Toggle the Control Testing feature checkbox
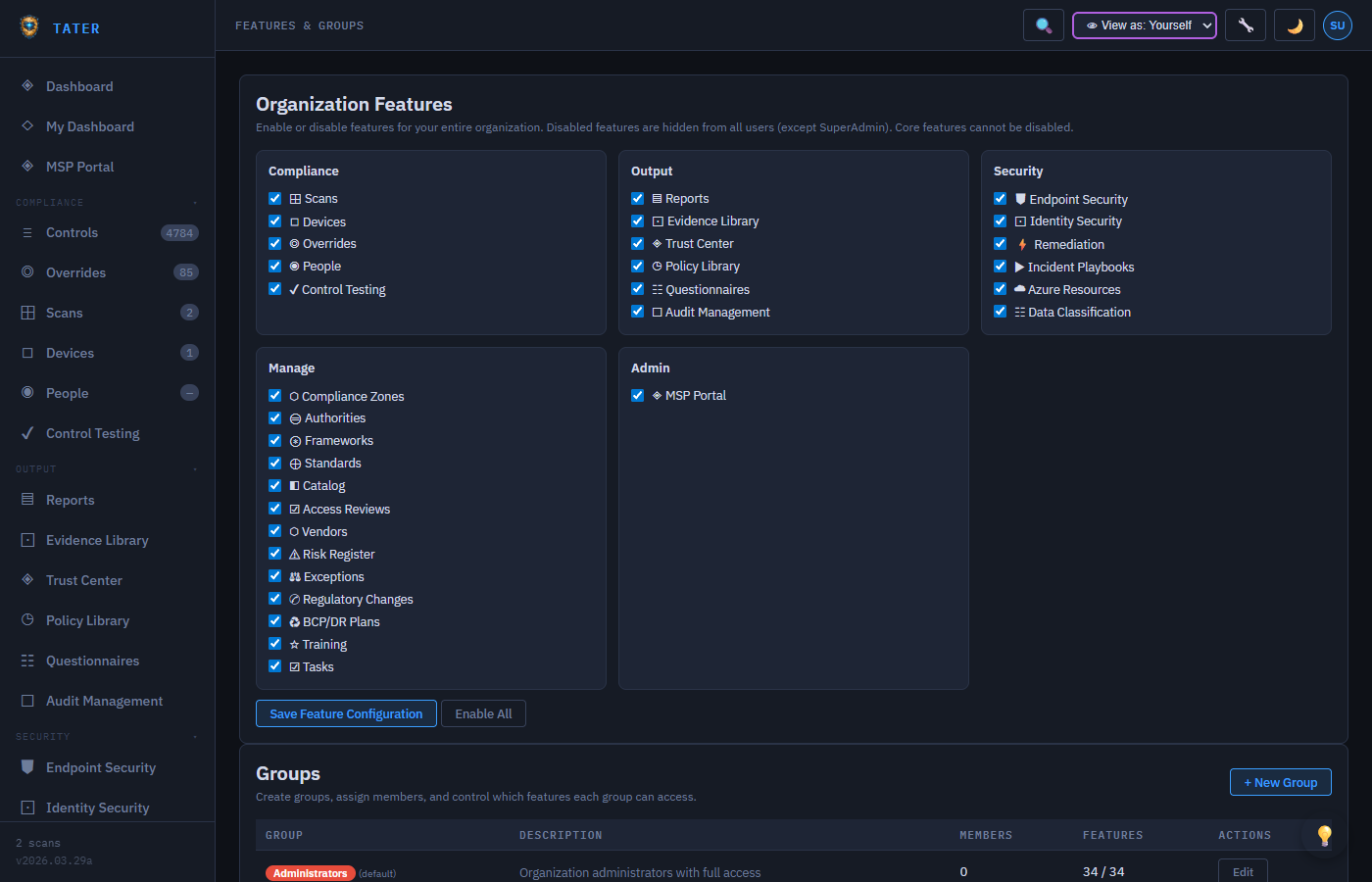This screenshot has height=882, width=1372. (x=275, y=289)
